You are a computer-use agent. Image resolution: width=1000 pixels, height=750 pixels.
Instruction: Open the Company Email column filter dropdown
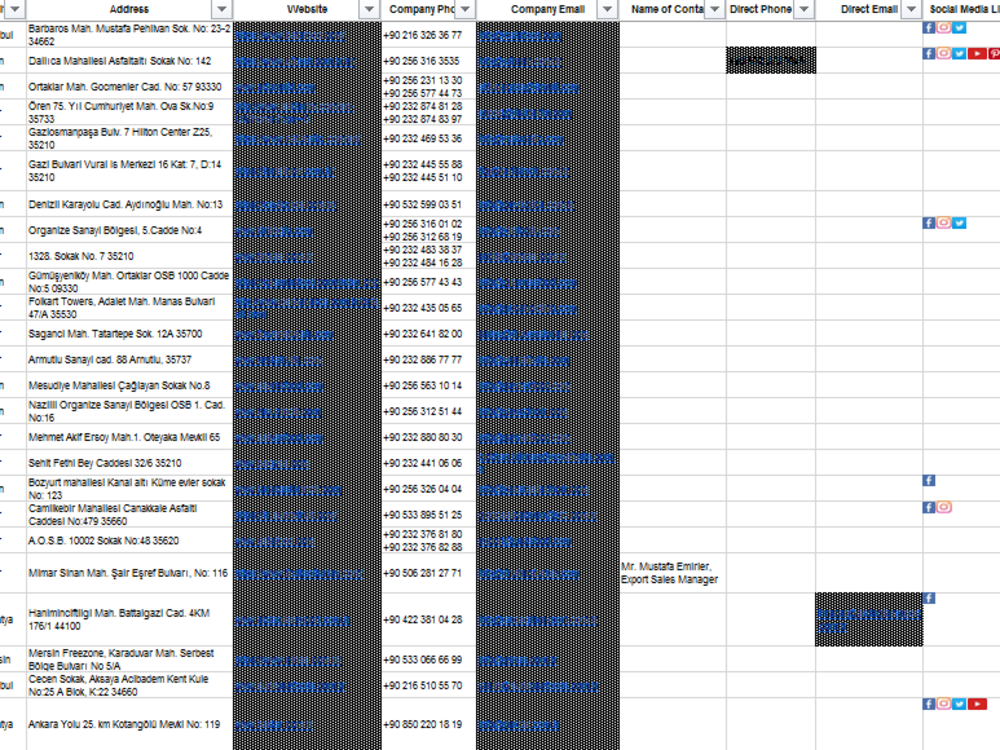pos(607,10)
